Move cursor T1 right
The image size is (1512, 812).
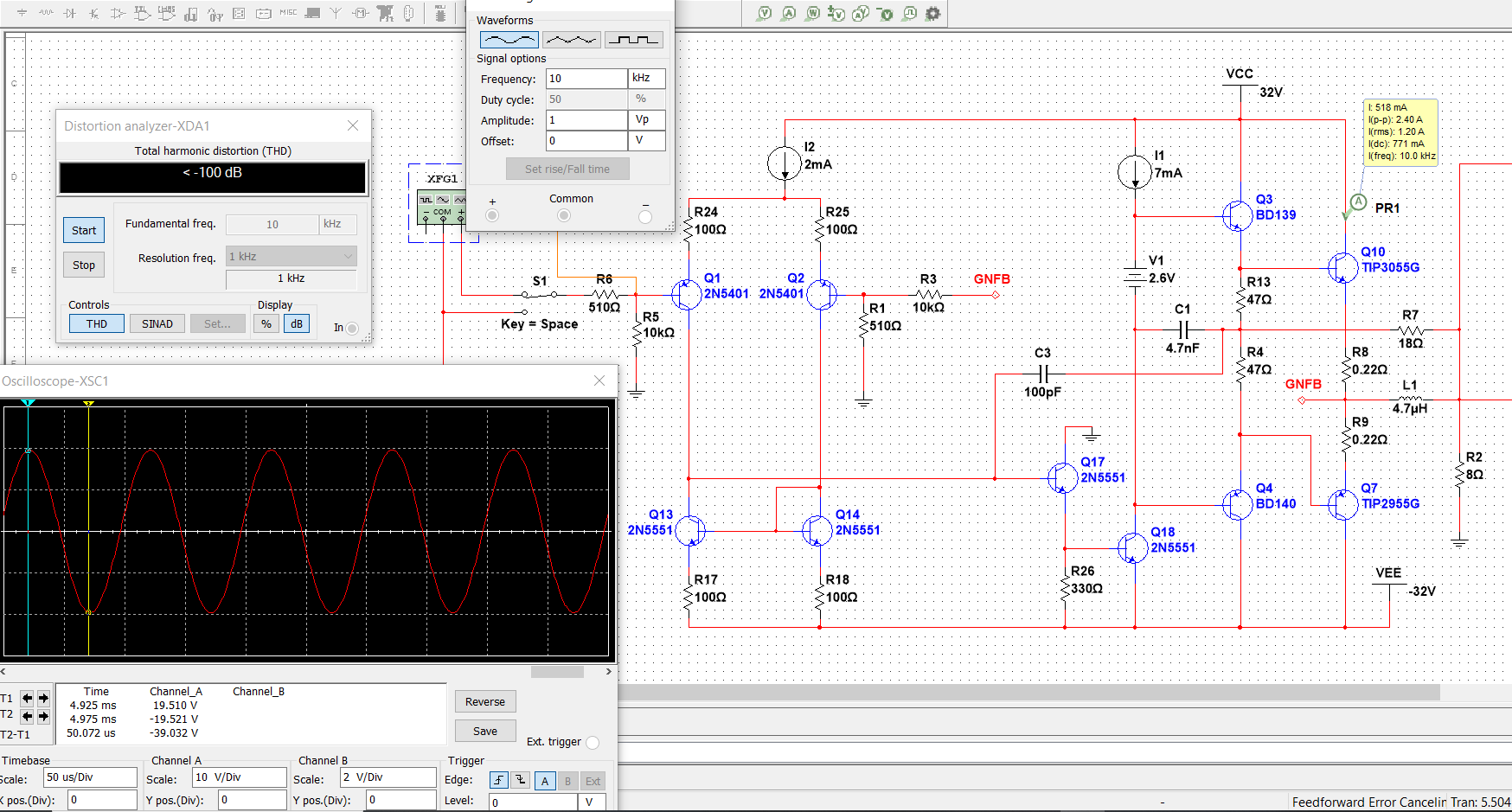[x=43, y=698]
